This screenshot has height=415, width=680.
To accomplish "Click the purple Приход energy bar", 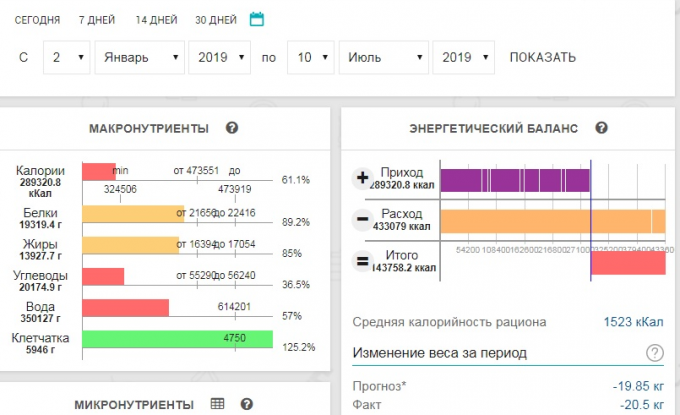I will [514, 179].
